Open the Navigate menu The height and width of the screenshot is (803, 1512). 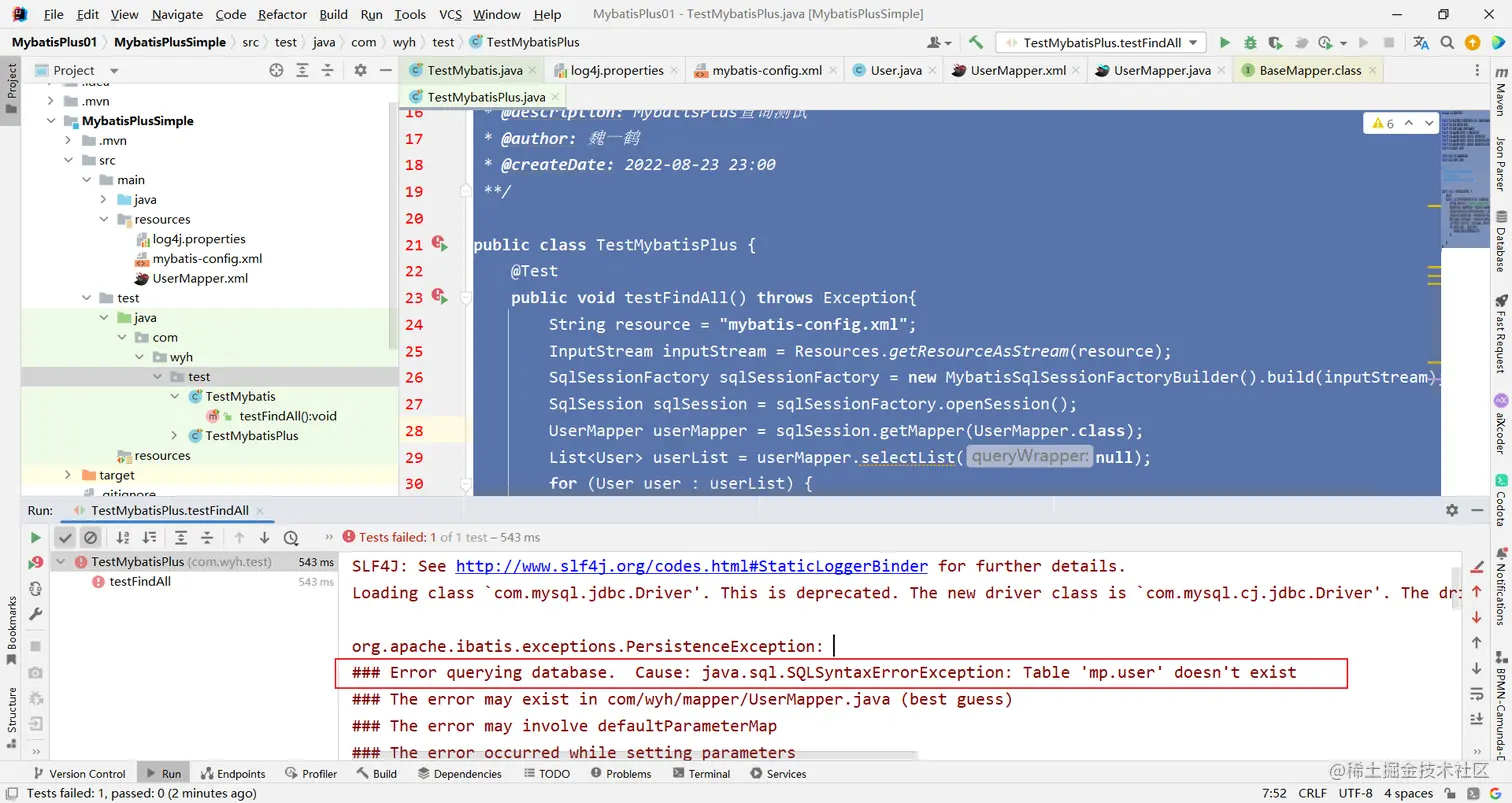(177, 15)
